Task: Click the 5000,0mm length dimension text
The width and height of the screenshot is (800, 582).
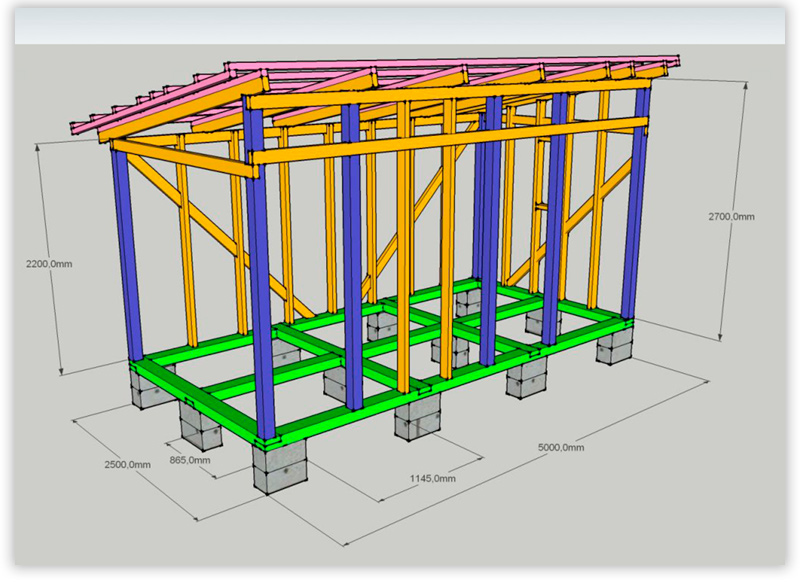Action: (561, 447)
